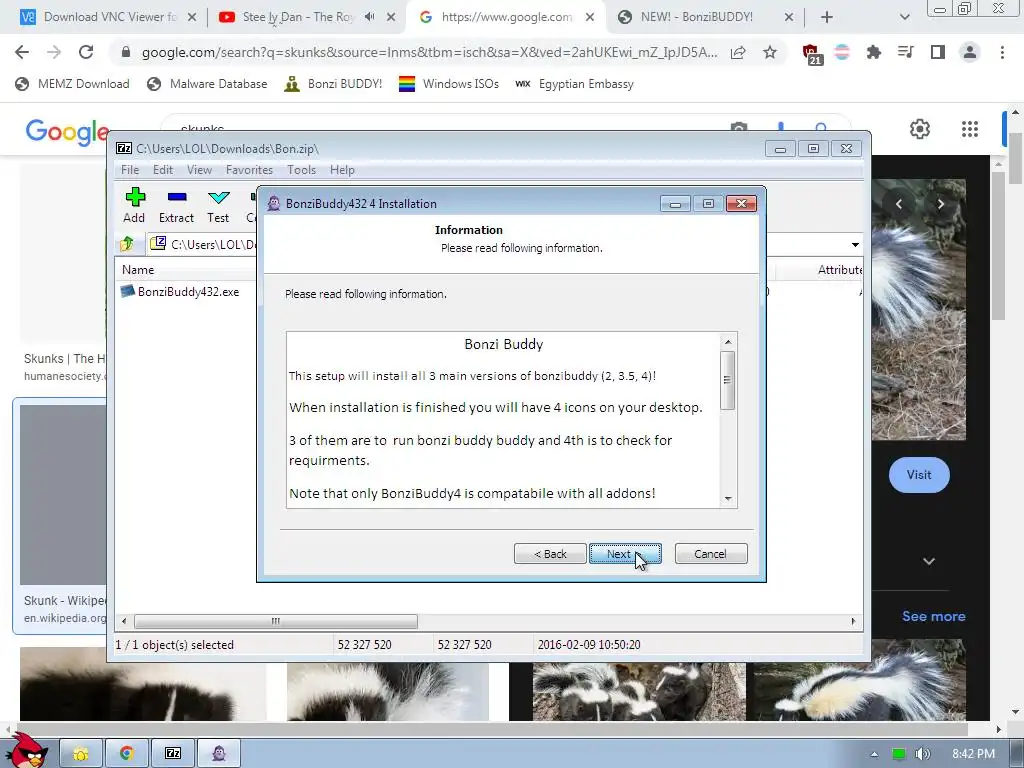Click the Test icon in 7-Zip
The height and width of the screenshot is (768, 1024).
click(x=218, y=205)
